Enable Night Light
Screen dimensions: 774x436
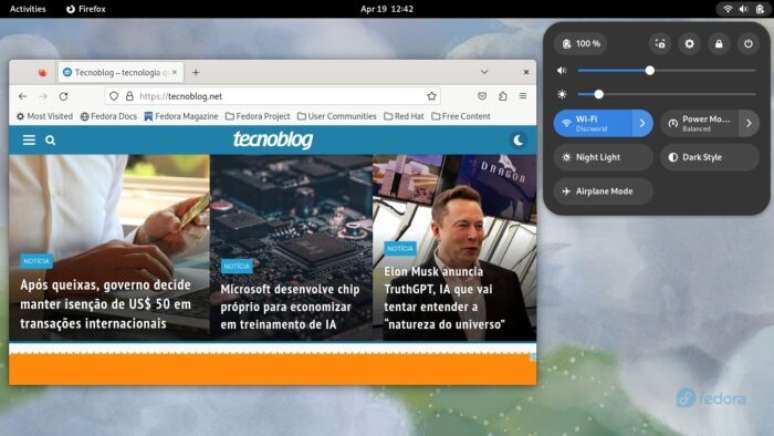(603, 158)
